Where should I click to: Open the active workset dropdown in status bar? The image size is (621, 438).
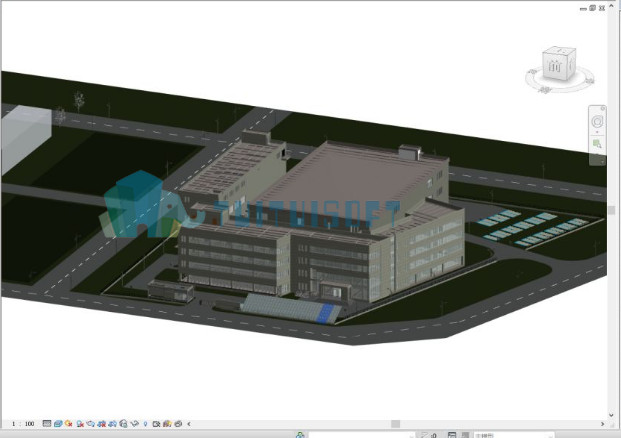(x=362, y=435)
